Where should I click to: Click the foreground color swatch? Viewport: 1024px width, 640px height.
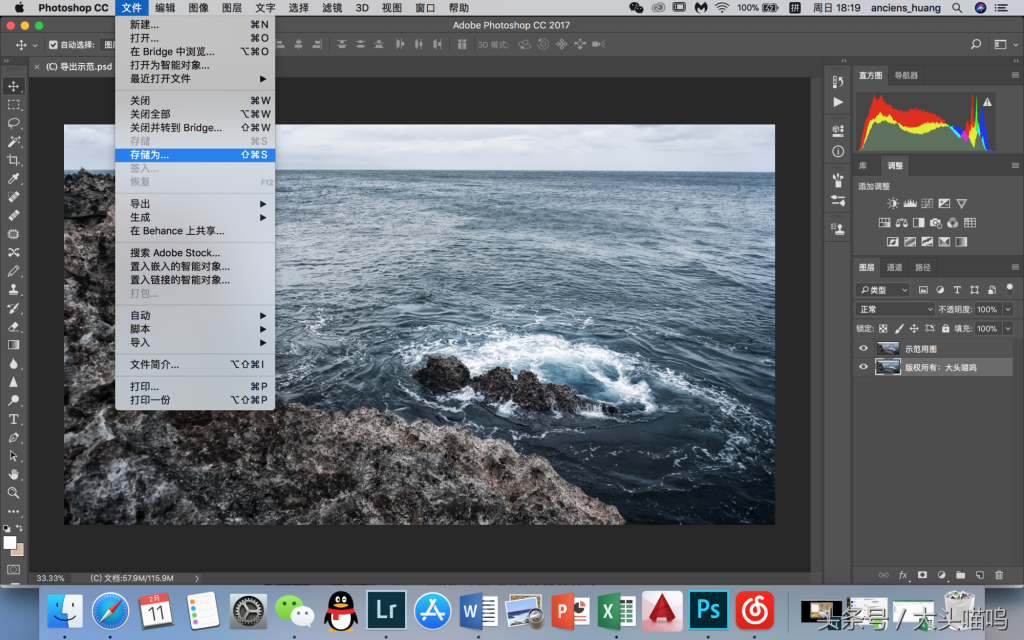(10, 543)
